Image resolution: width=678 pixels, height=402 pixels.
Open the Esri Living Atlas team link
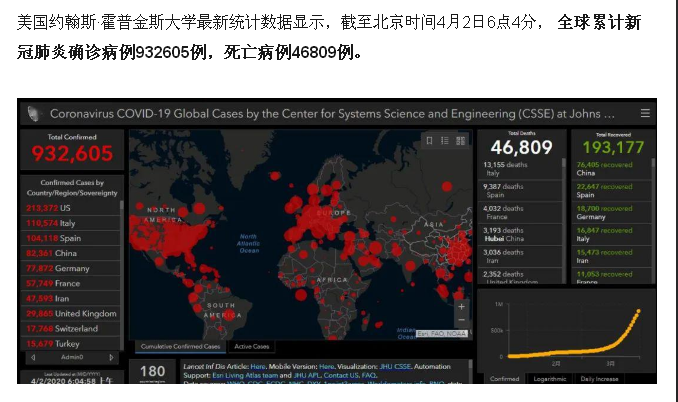pos(245,375)
